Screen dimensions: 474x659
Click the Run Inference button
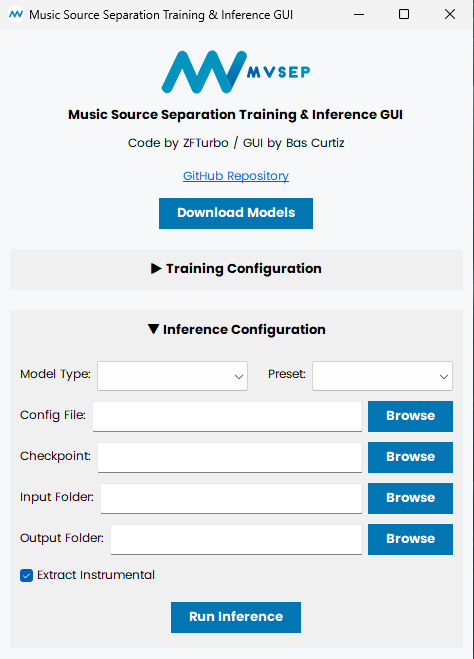click(236, 617)
